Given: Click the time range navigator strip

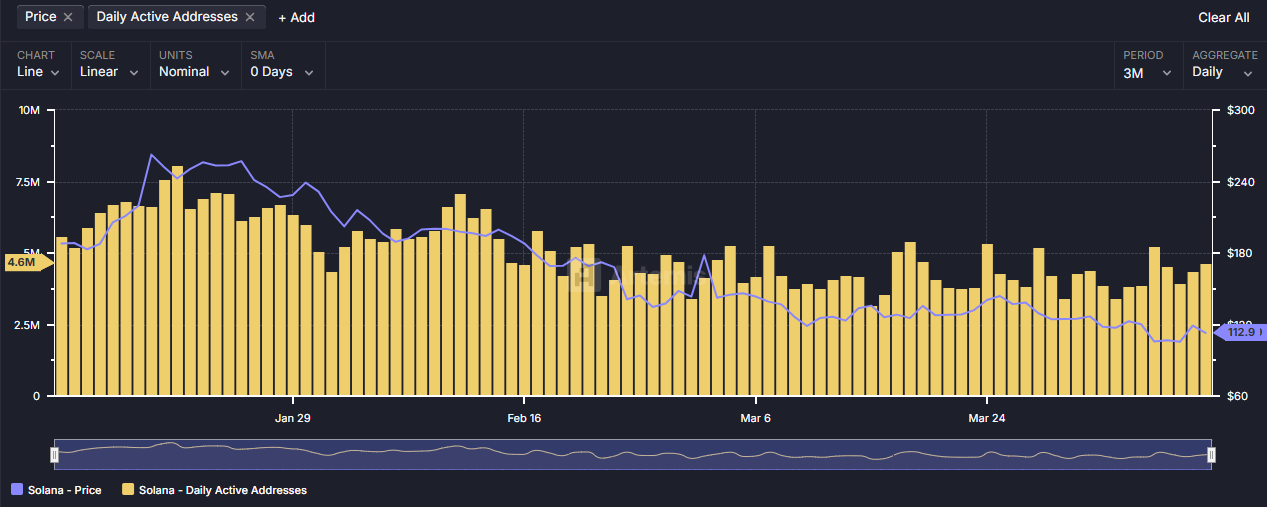Looking at the screenshot, I should (633, 455).
